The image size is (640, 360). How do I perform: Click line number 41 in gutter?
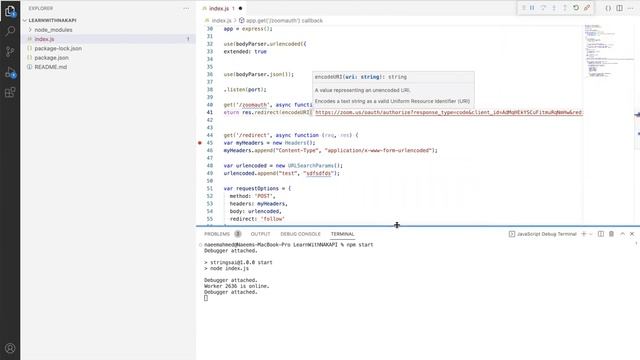point(210,112)
